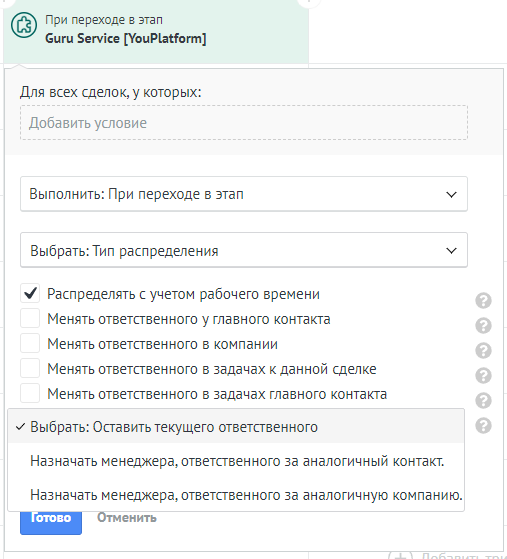The width and height of the screenshot is (507, 559).
Task: Check Менять ответственного в компании
Action: (30, 343)
